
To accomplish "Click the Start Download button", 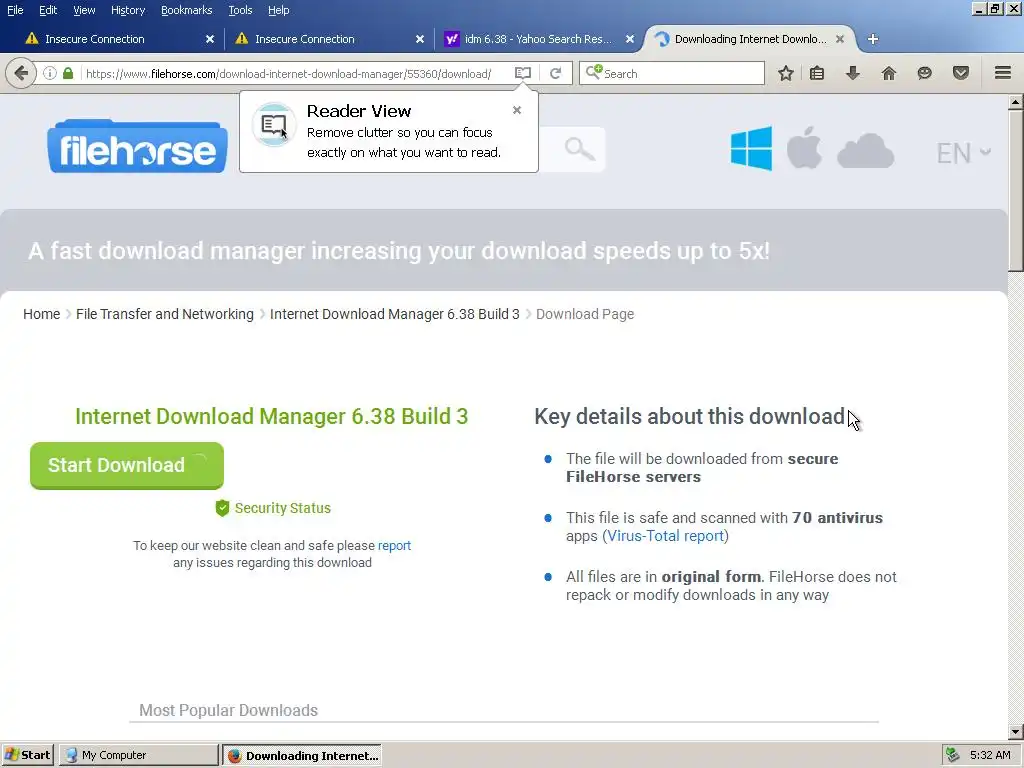I will point(127,465).
